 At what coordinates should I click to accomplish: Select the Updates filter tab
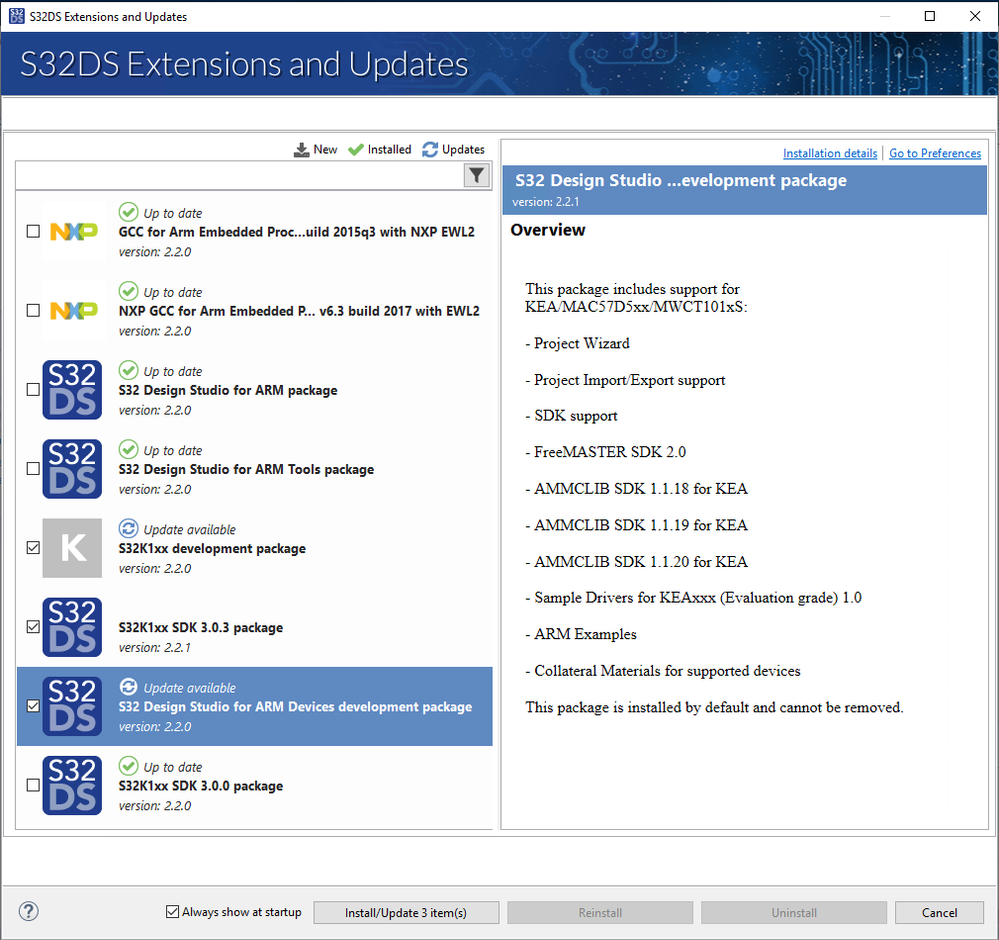point(454,150)
